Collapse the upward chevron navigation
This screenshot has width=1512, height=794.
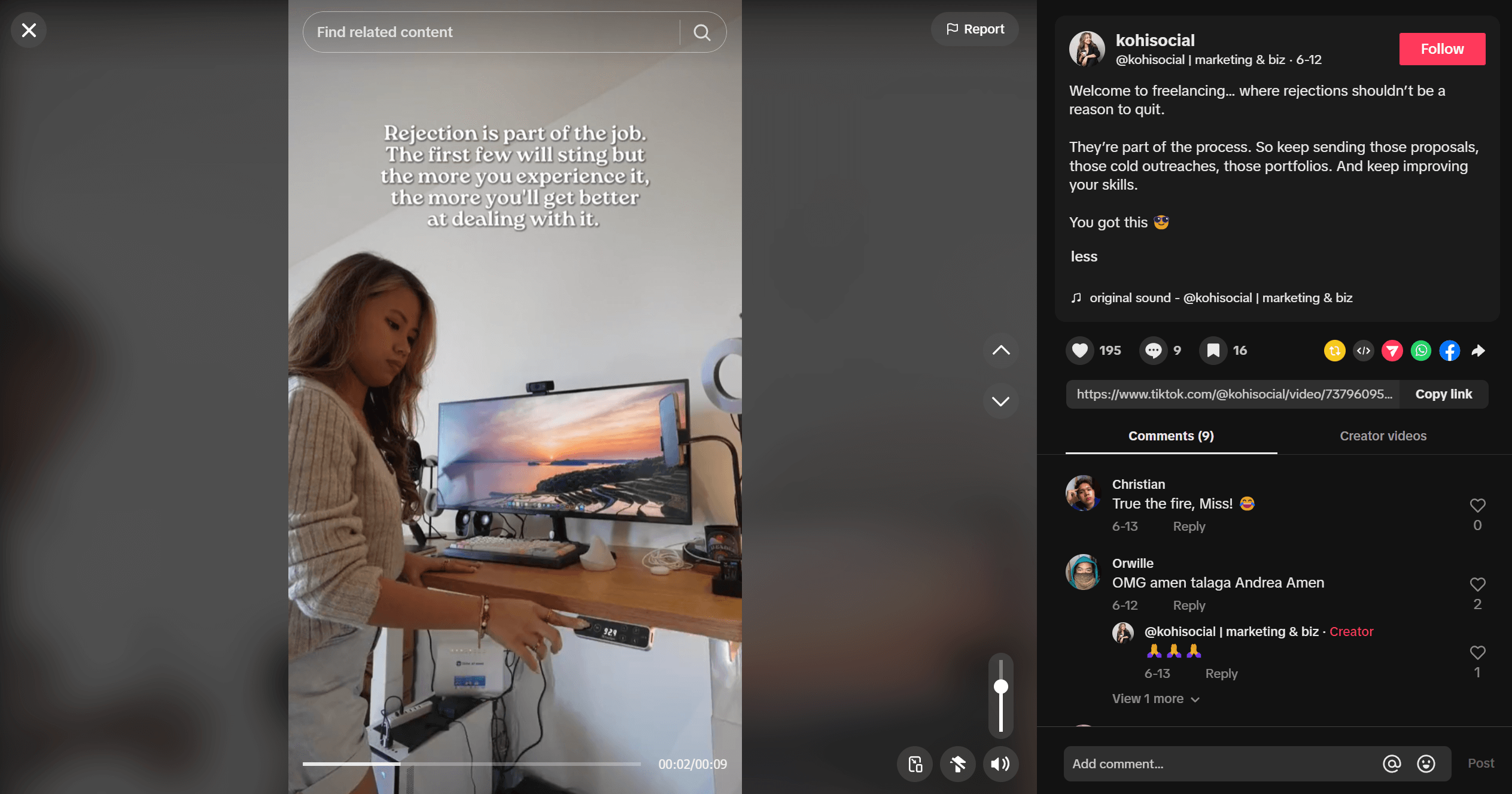[x=1000, y=350]
